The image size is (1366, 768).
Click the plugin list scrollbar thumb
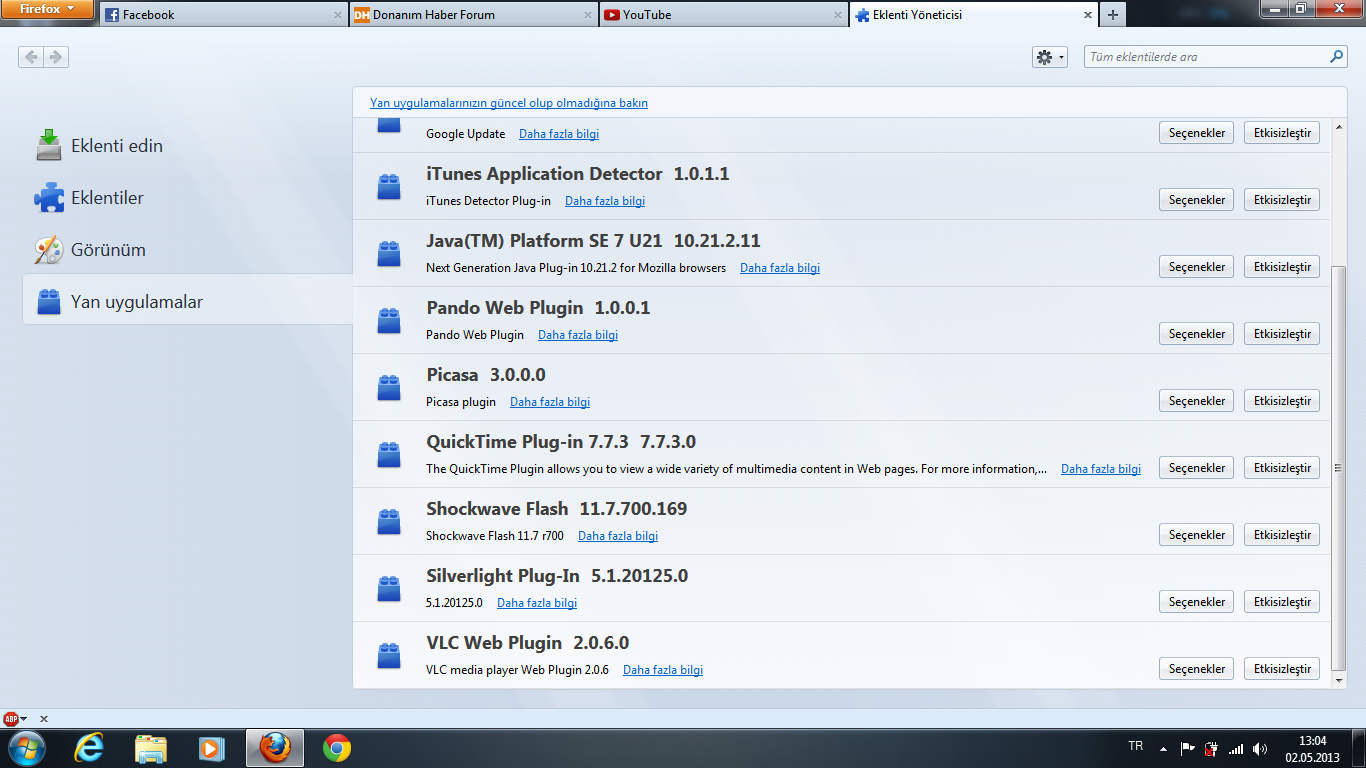pyautogui.click(x=1340, y=467)
